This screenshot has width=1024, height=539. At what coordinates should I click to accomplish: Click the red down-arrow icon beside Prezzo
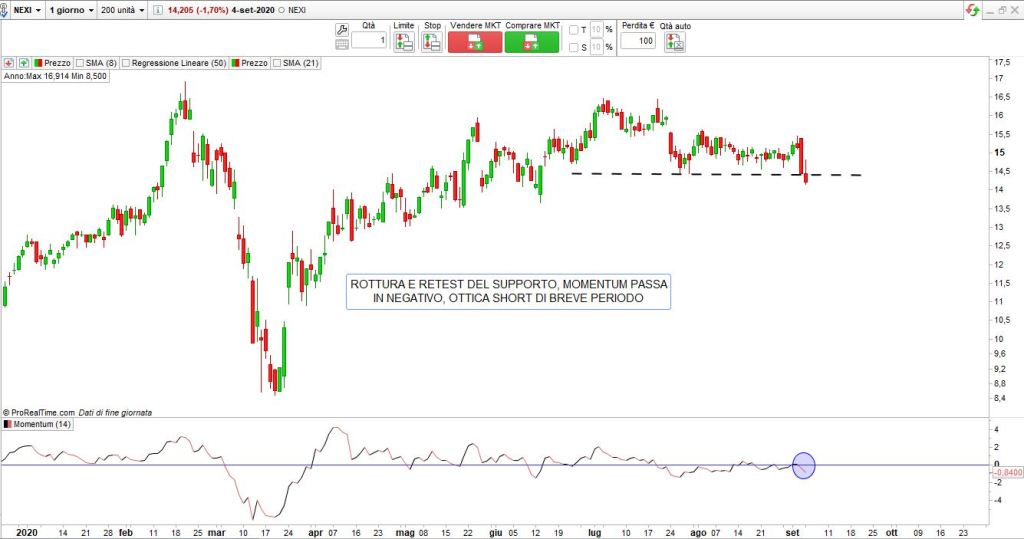(8, 63)
